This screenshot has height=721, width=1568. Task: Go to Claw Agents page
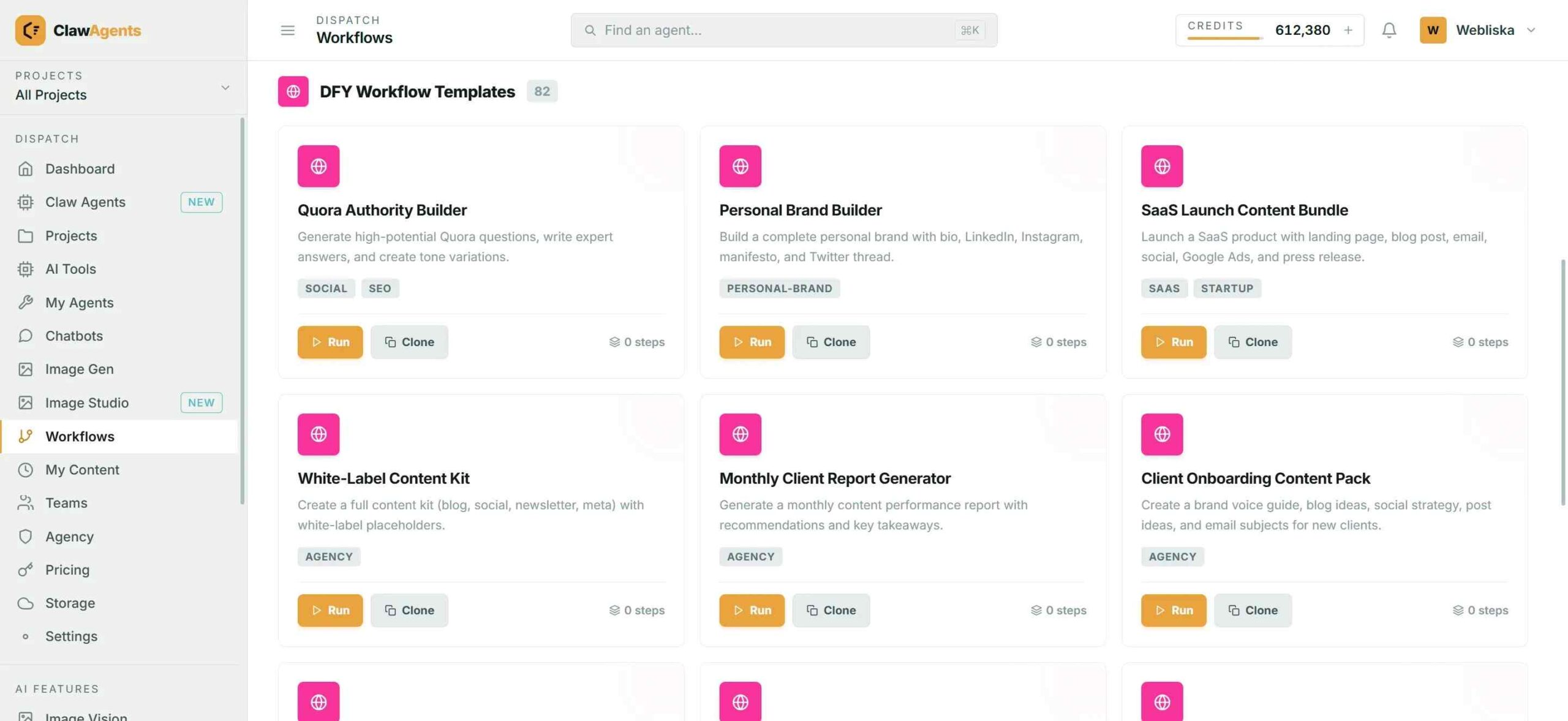(x=119, y=202)
